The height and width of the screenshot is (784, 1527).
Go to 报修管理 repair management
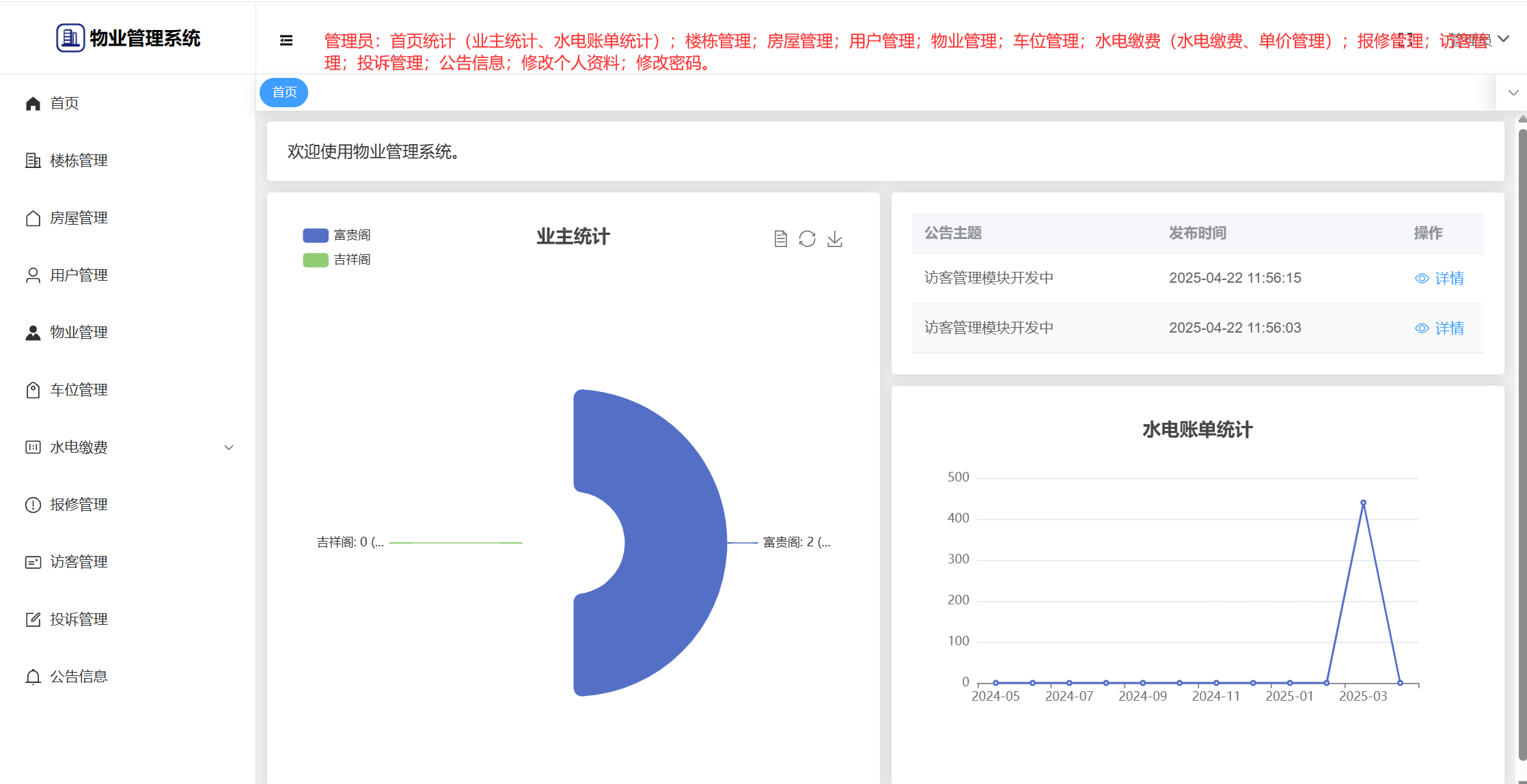(79, 505)
